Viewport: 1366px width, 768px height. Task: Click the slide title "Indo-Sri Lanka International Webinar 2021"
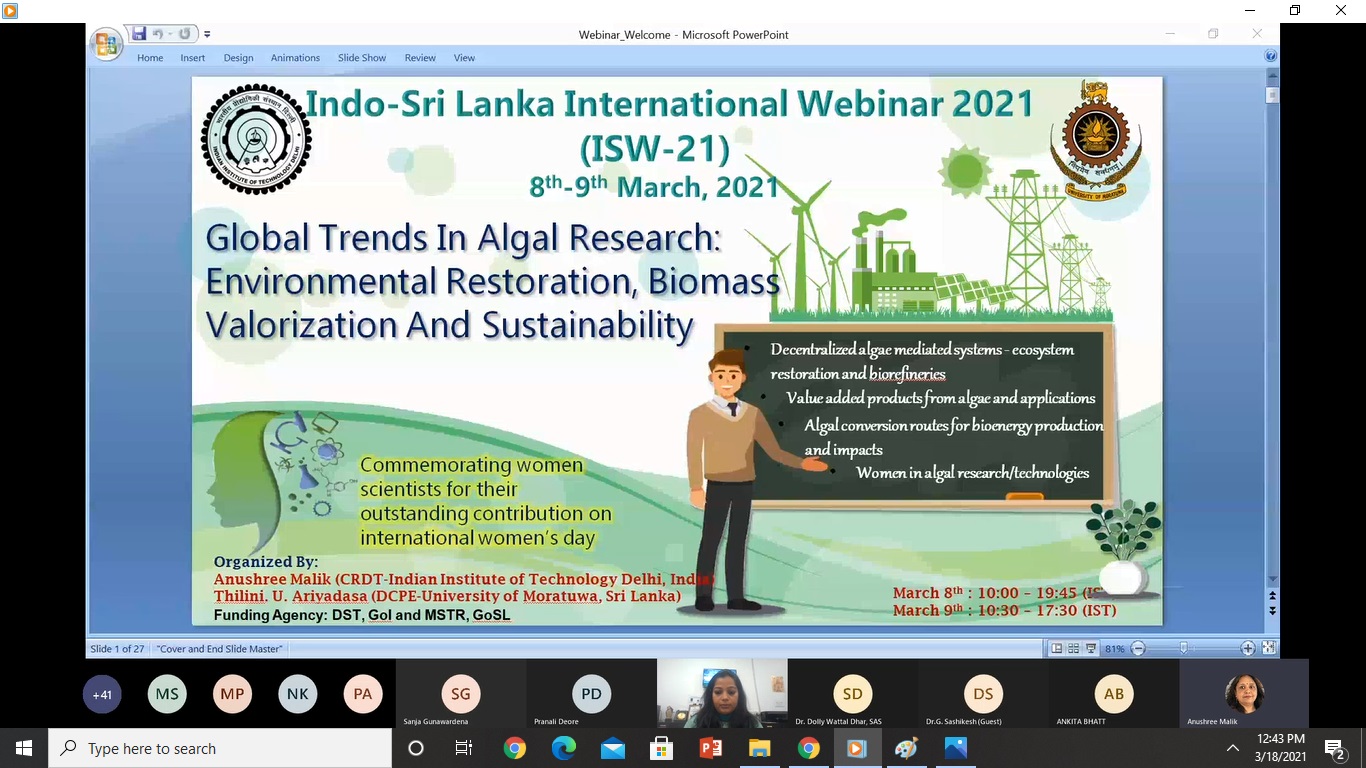point(669,103)
